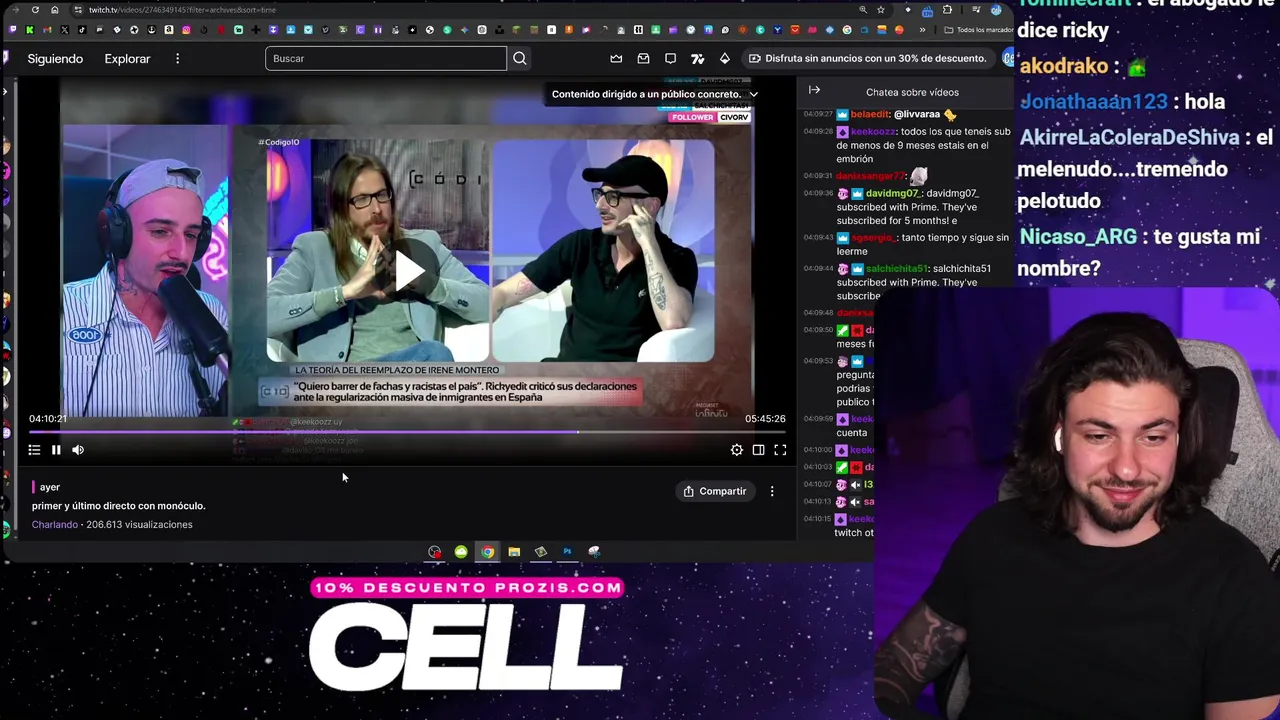Open File Explorer folder in taskbar
The height and width of the screenshot is (720, 1280).
pyautogui.click(x=514, y=552)
